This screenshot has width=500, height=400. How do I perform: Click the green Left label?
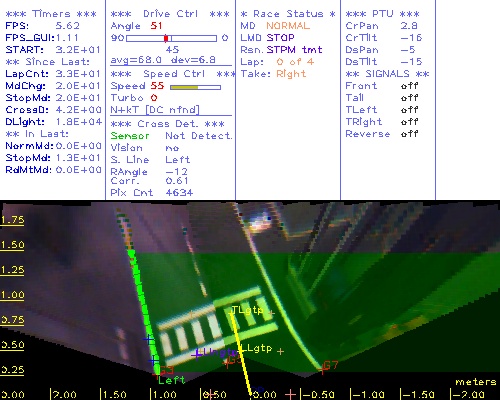coord(171,380)
